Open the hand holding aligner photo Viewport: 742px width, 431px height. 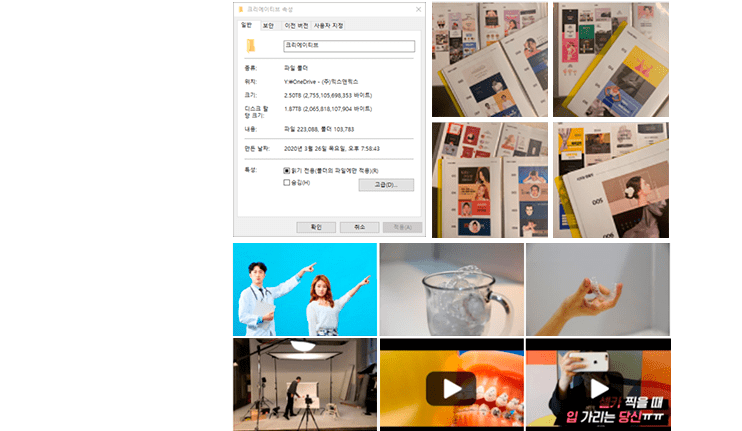(x=598, y=289)
